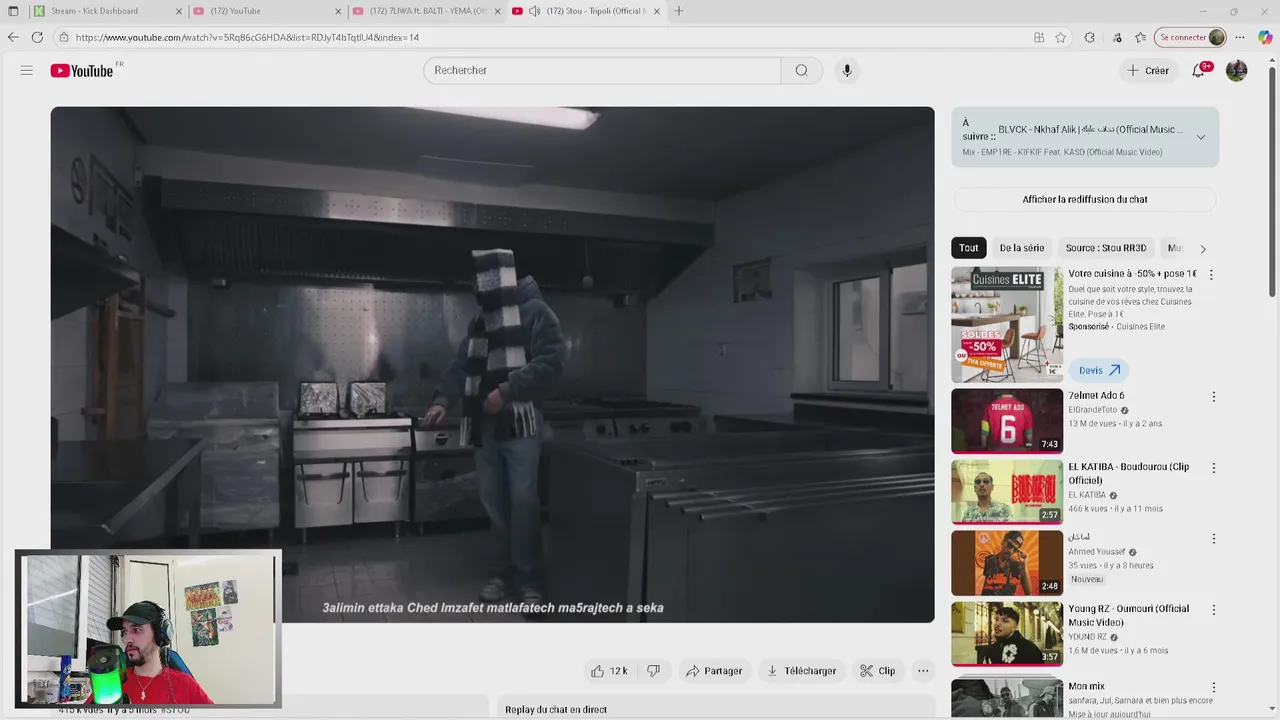Select the 'Tout' filter chip
The width and height of the screenshot is (1280, 720).
(969, 248)
